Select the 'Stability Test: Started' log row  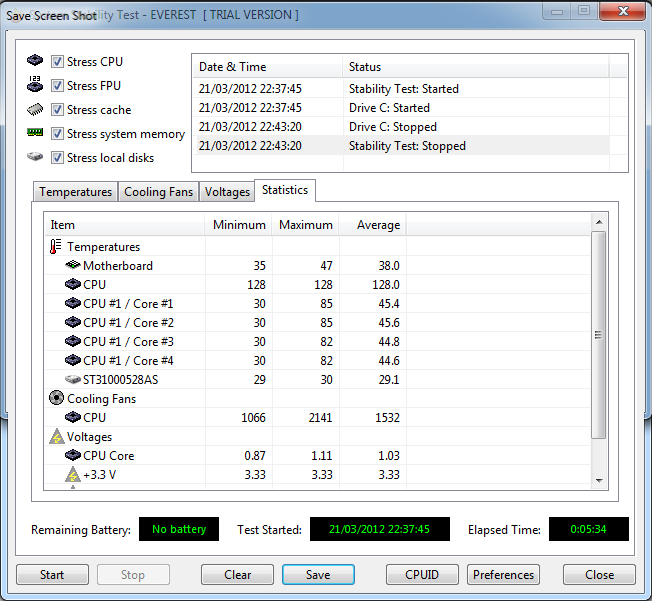[402, 89]
